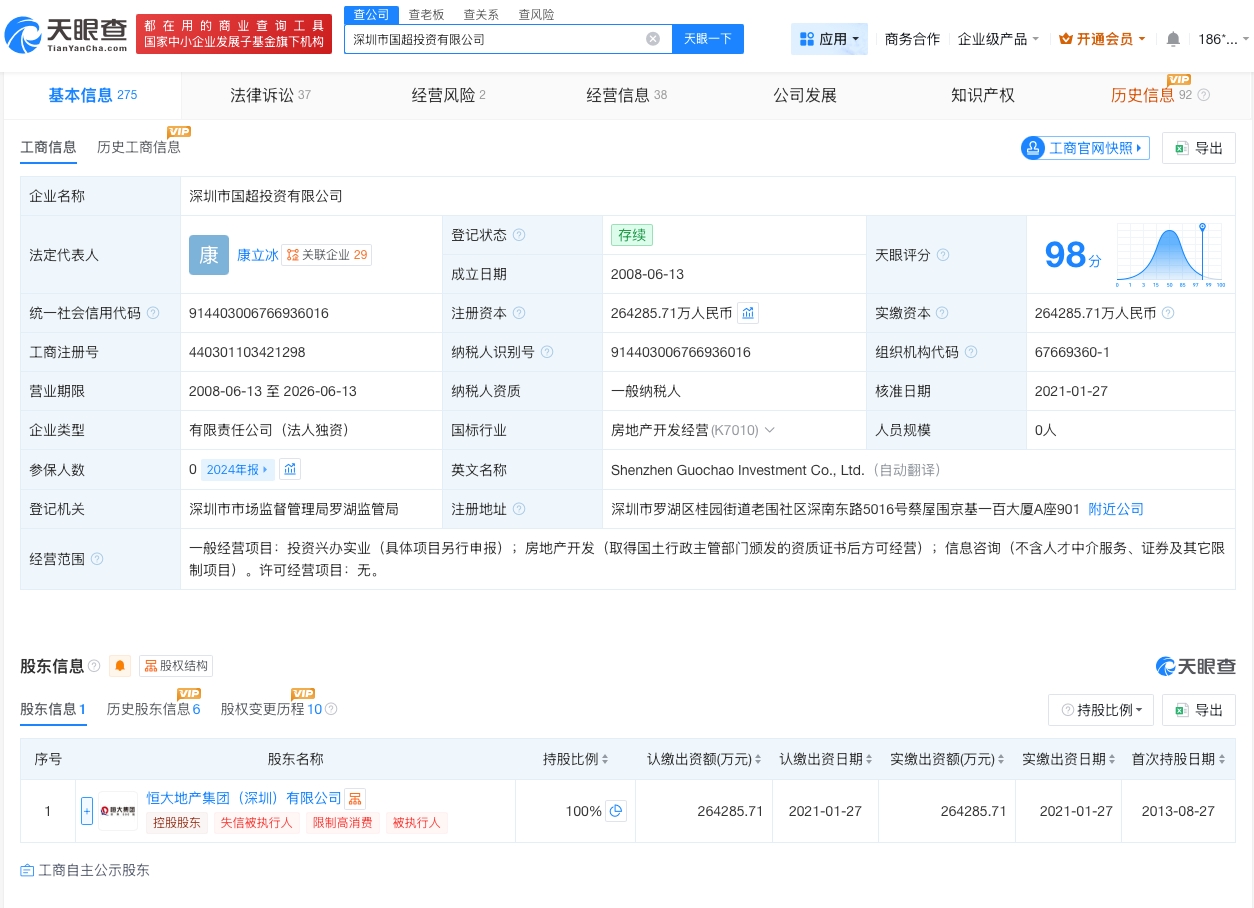This screenshot has width=1254, height=908.
Task: Click the help icon next to 经营范围
Action: point(97,559)
